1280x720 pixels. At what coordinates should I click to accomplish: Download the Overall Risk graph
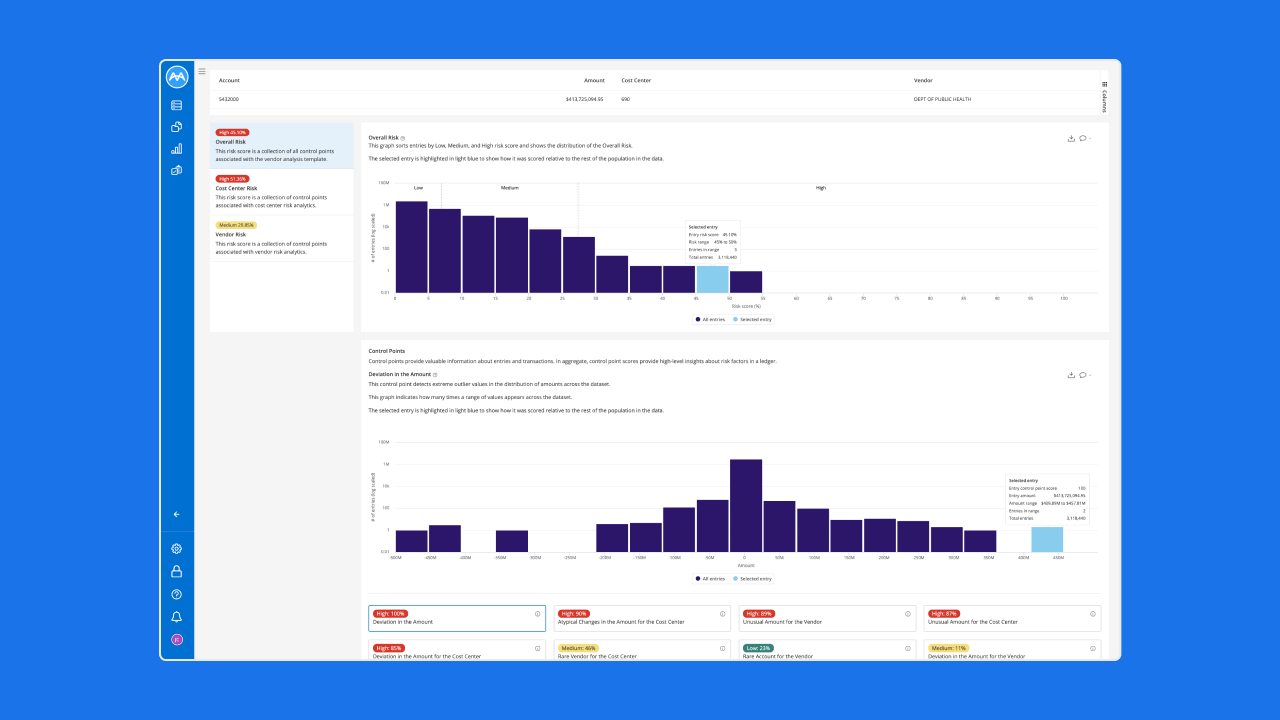click(1071, 139)
